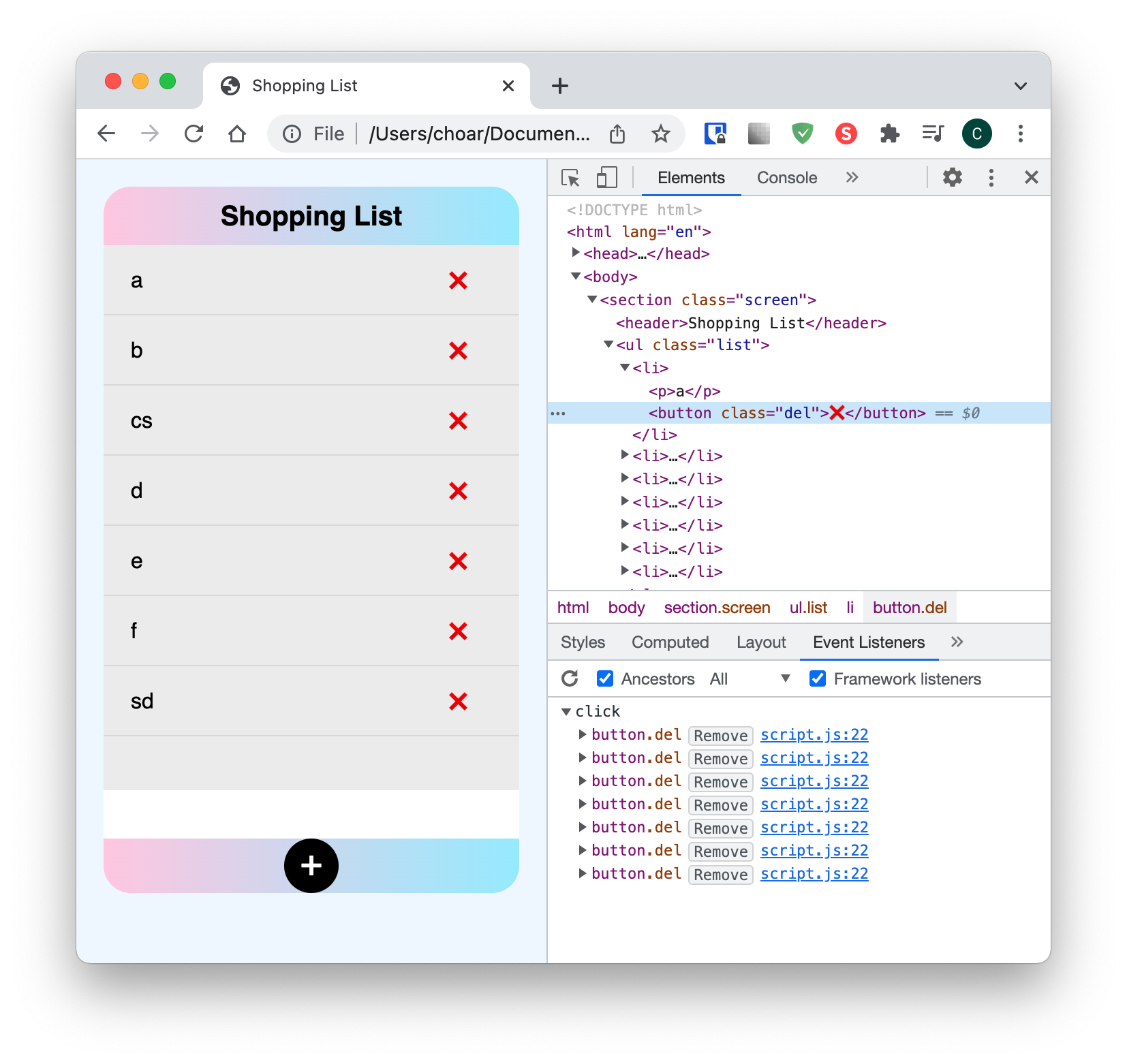1127x1064 pixels.
Task: Expand the first button.del listener
Action: pos(583,734)
